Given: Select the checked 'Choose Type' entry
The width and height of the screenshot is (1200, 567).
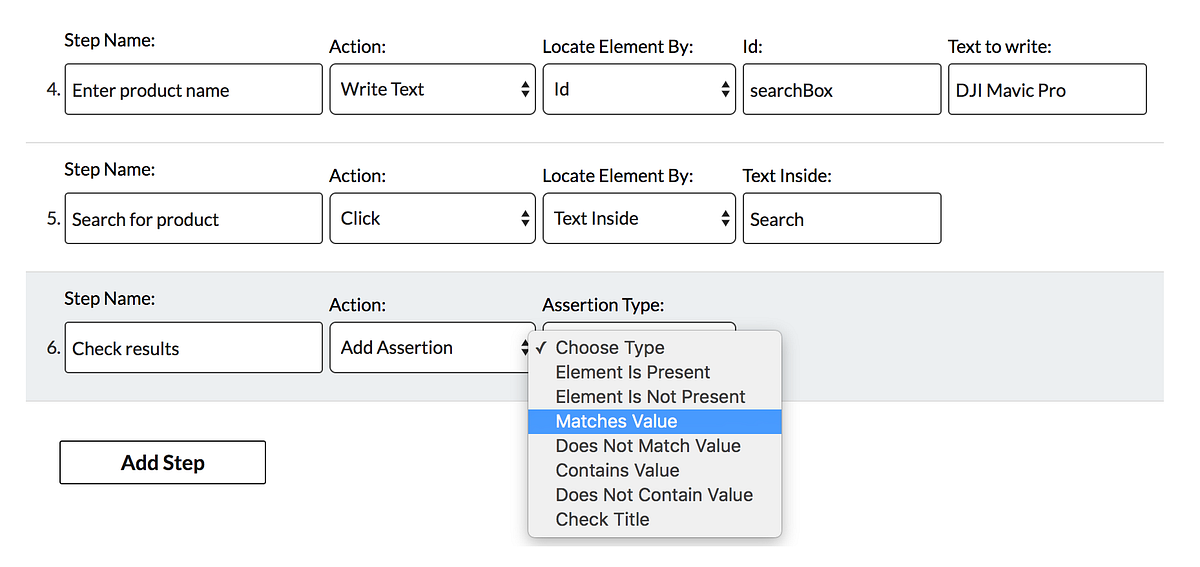Looking at the screenshot, I should [x=610, y=348].
